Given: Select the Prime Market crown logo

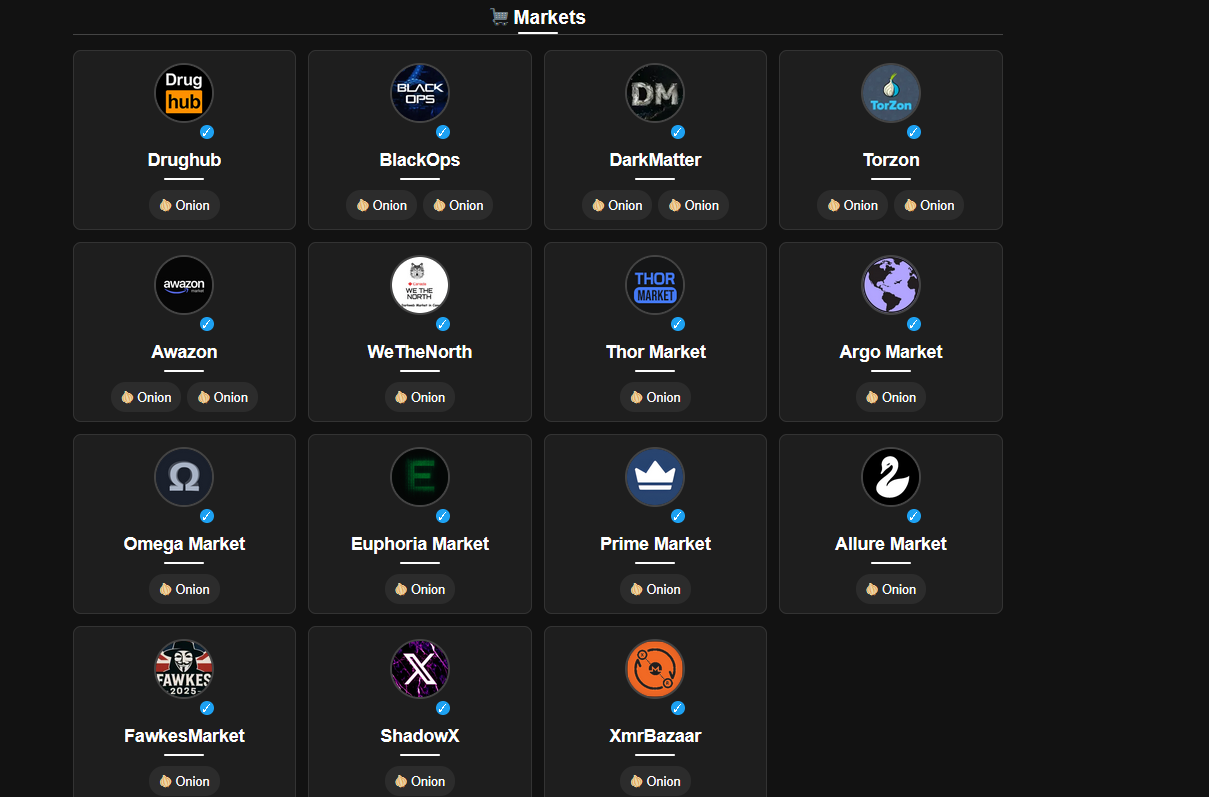Looking at the screenshot, I should tap(655, 477).
